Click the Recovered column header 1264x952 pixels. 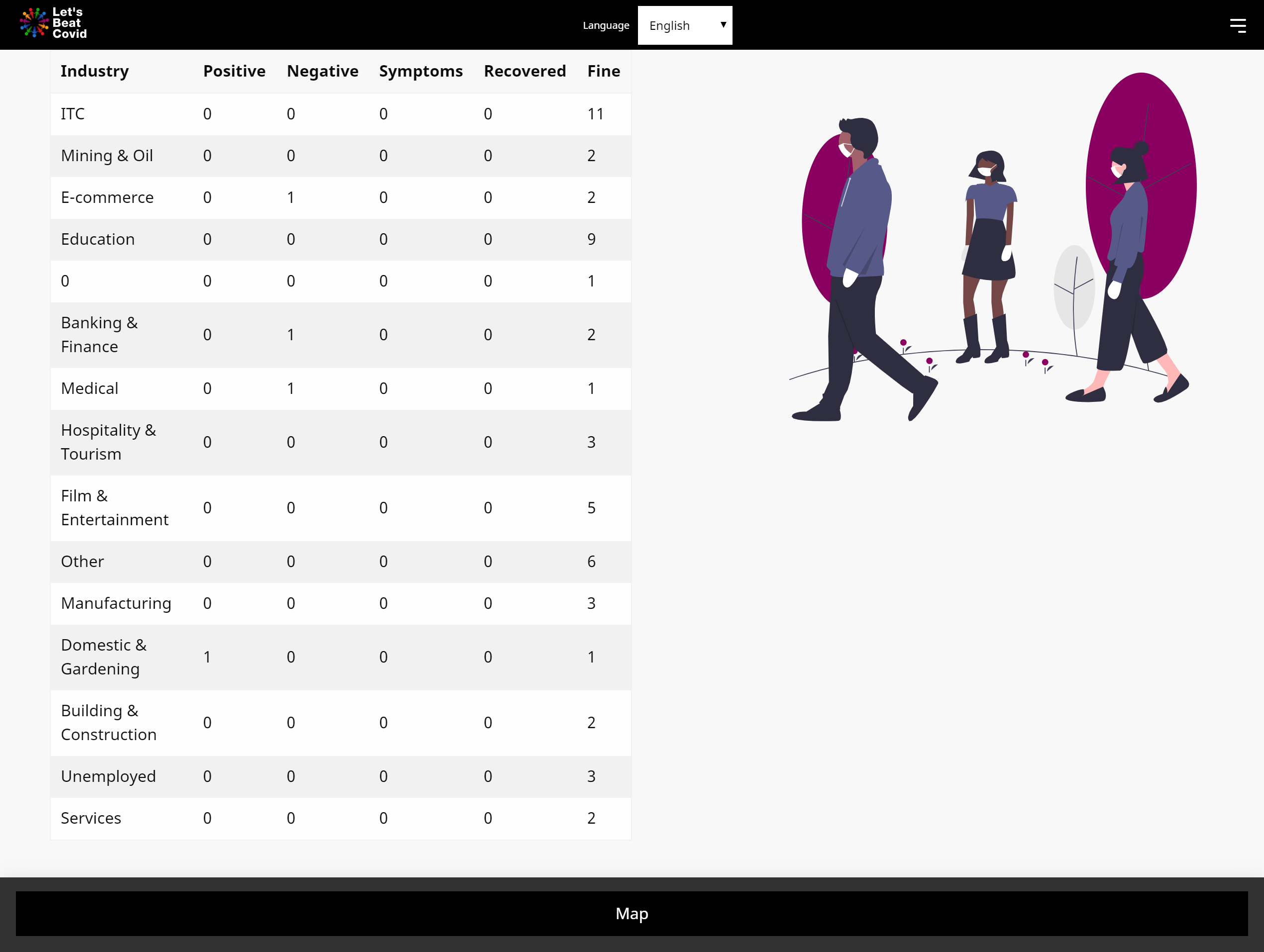pyautogui.click(x=525, y=71)
